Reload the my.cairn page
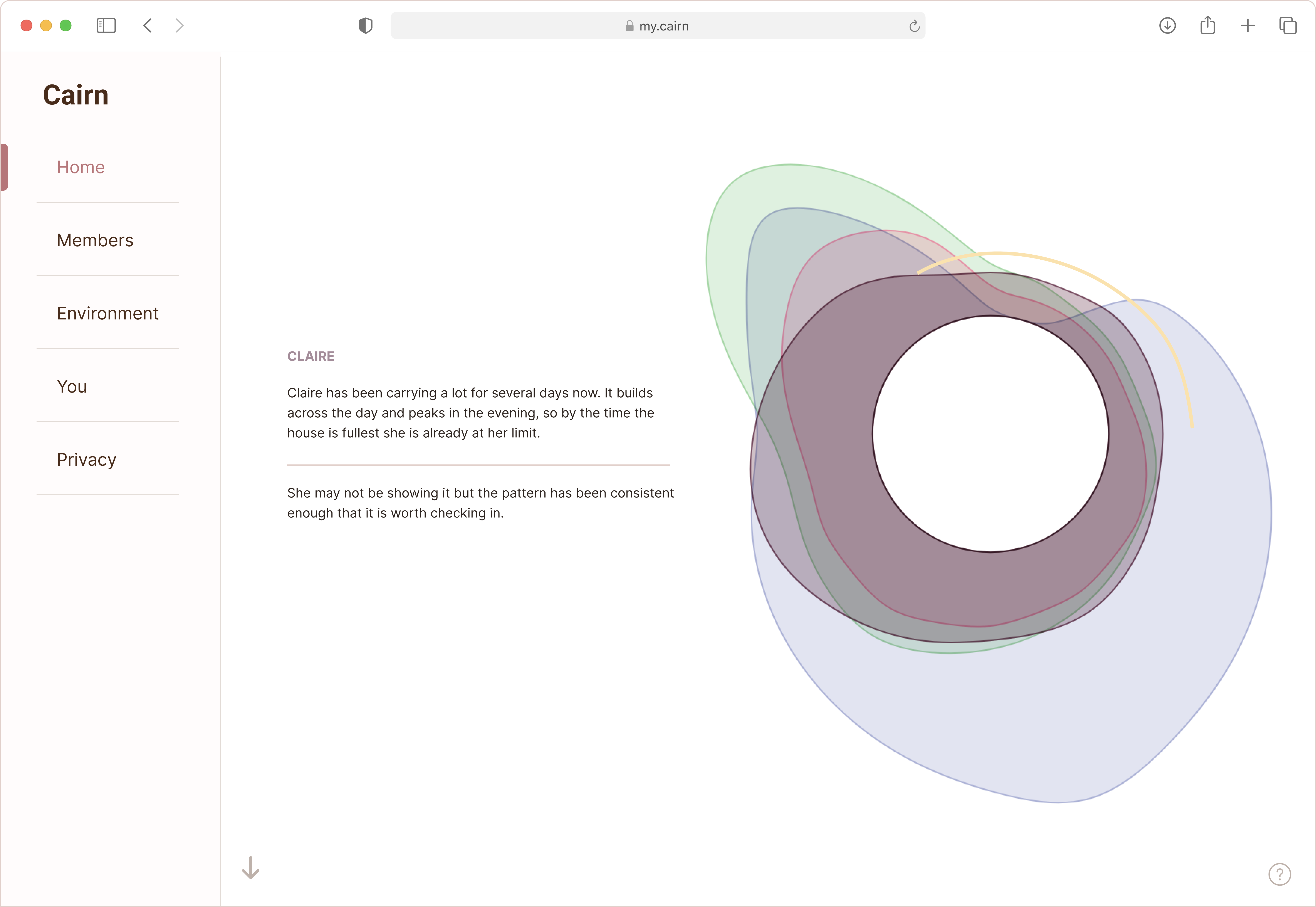 point(914,26)
